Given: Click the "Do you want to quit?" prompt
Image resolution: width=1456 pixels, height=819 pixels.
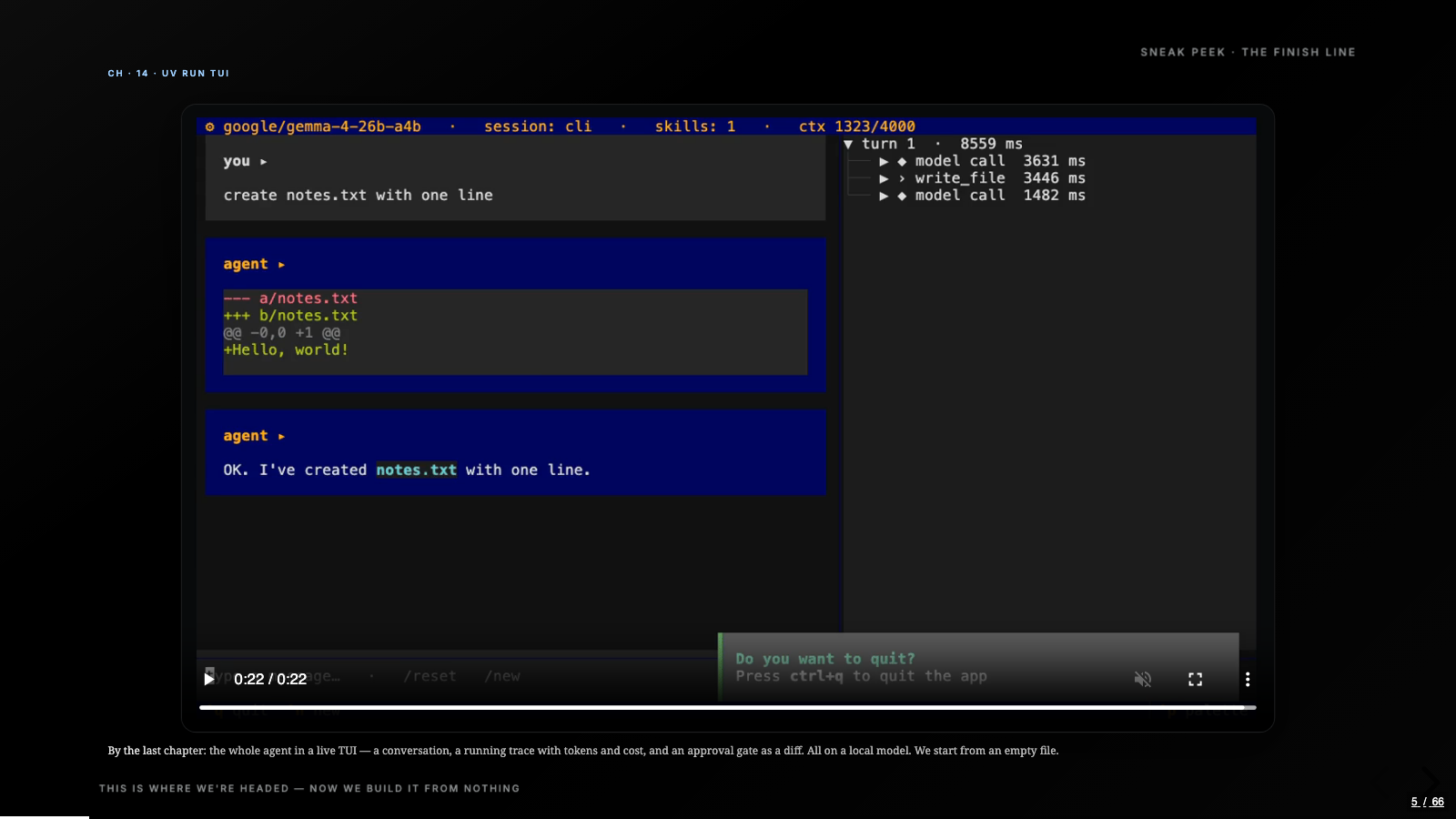Looking at the screenshot, I should coord(825,659).
